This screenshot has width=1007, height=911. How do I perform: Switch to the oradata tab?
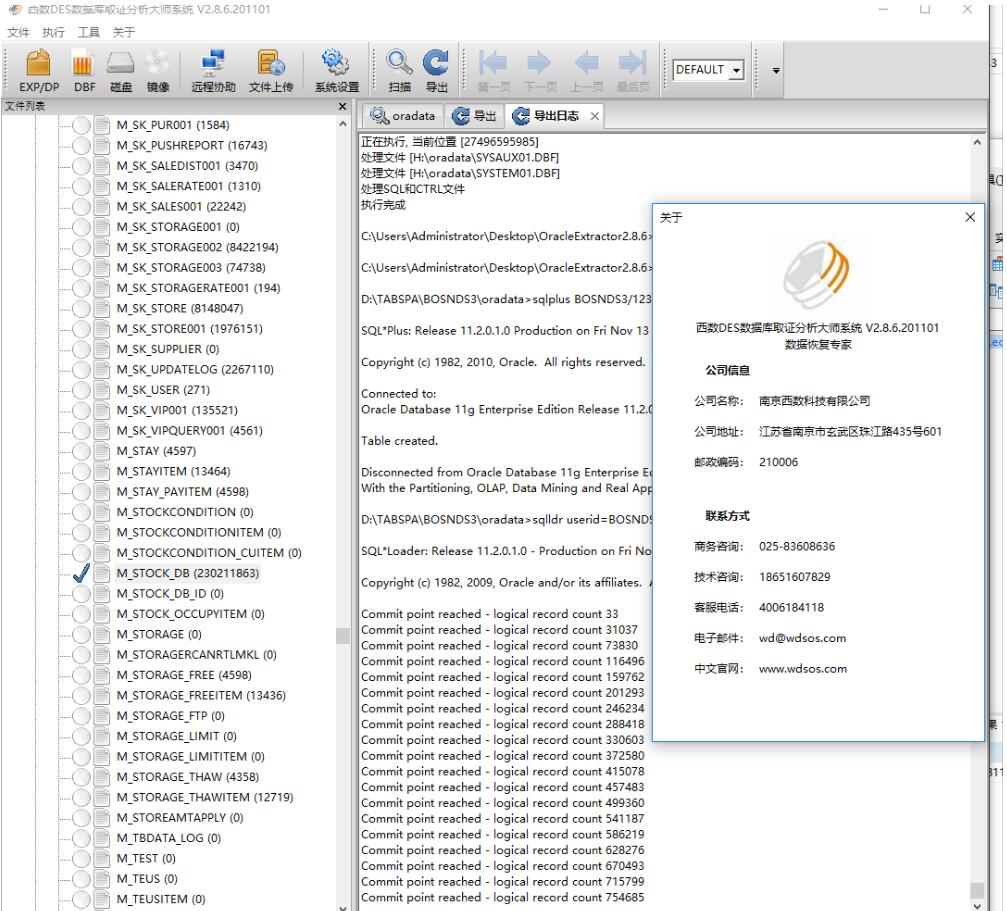[x=403, y=116]
